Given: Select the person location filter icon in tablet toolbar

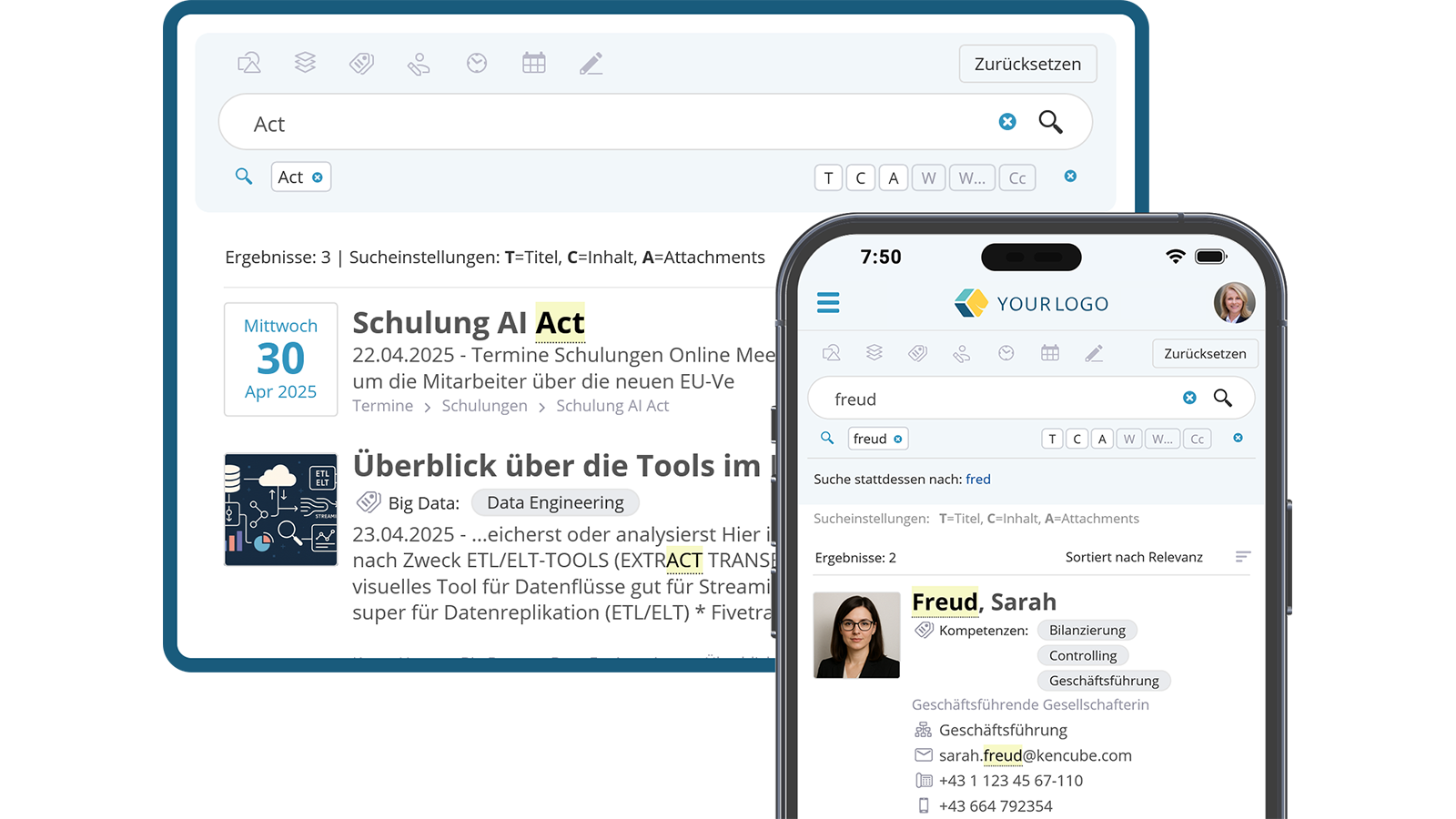Looking at the screenshot, I should 419,63.
